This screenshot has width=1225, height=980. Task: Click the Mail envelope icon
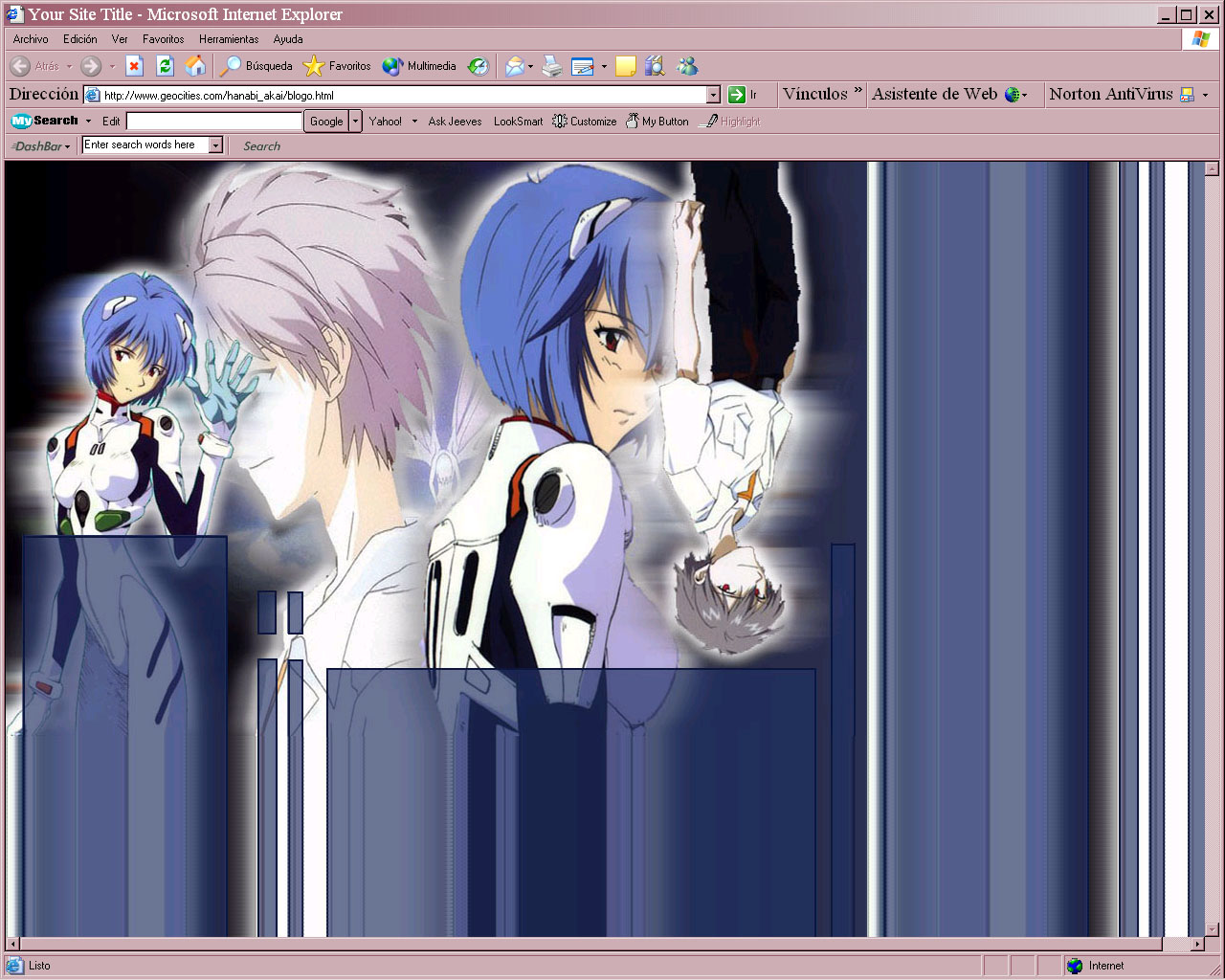point(515,66)
